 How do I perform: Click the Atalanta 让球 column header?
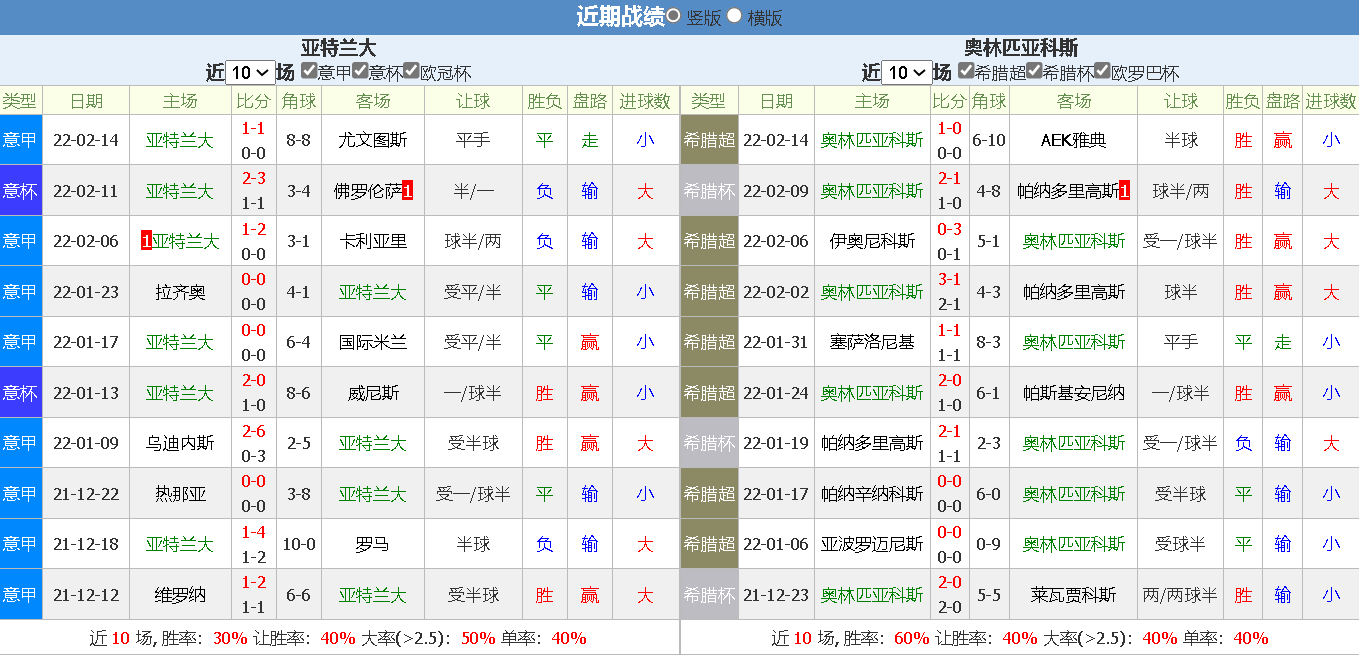coord(474,100)
